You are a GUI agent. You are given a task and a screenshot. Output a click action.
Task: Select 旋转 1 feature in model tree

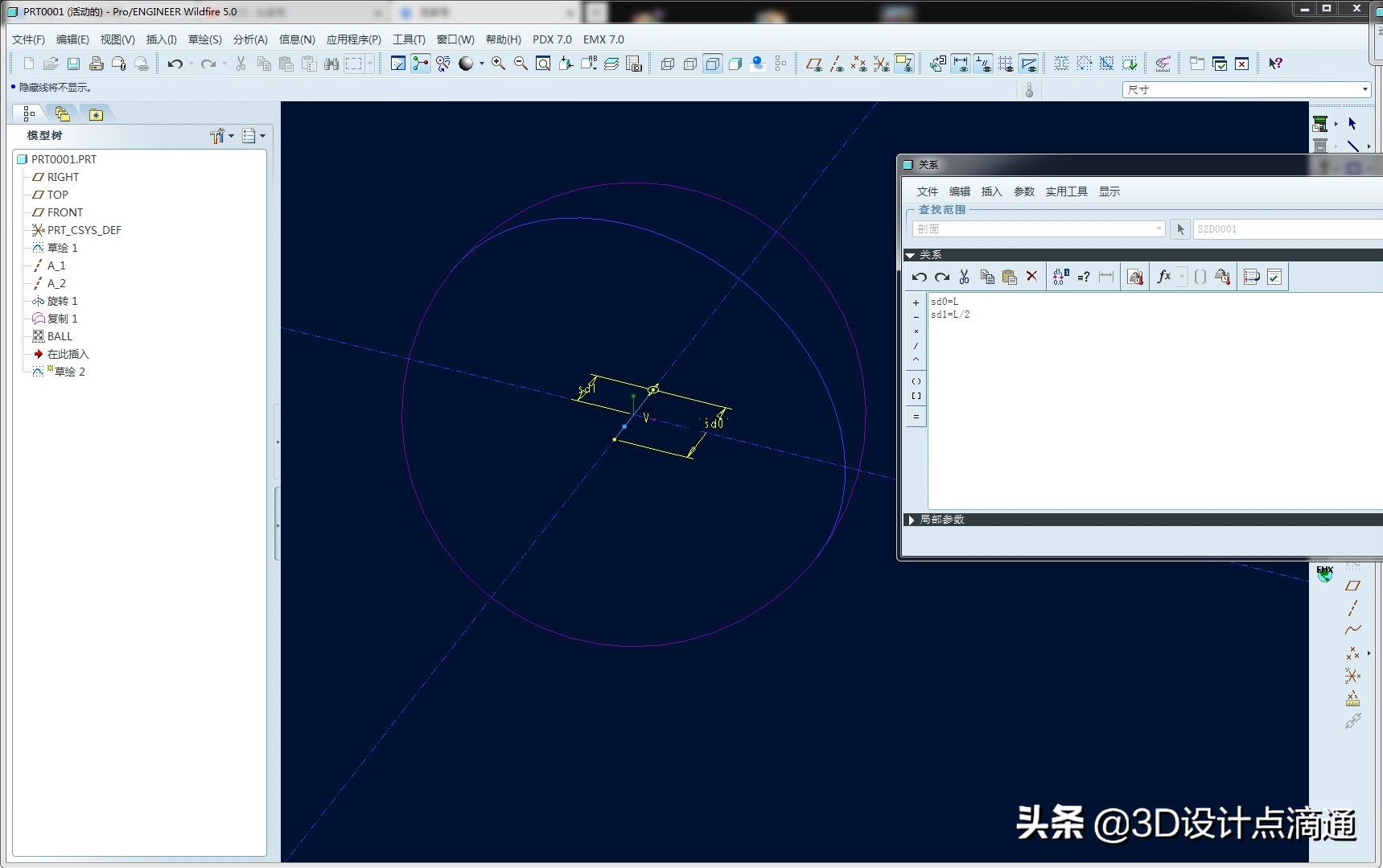[62, 301]
